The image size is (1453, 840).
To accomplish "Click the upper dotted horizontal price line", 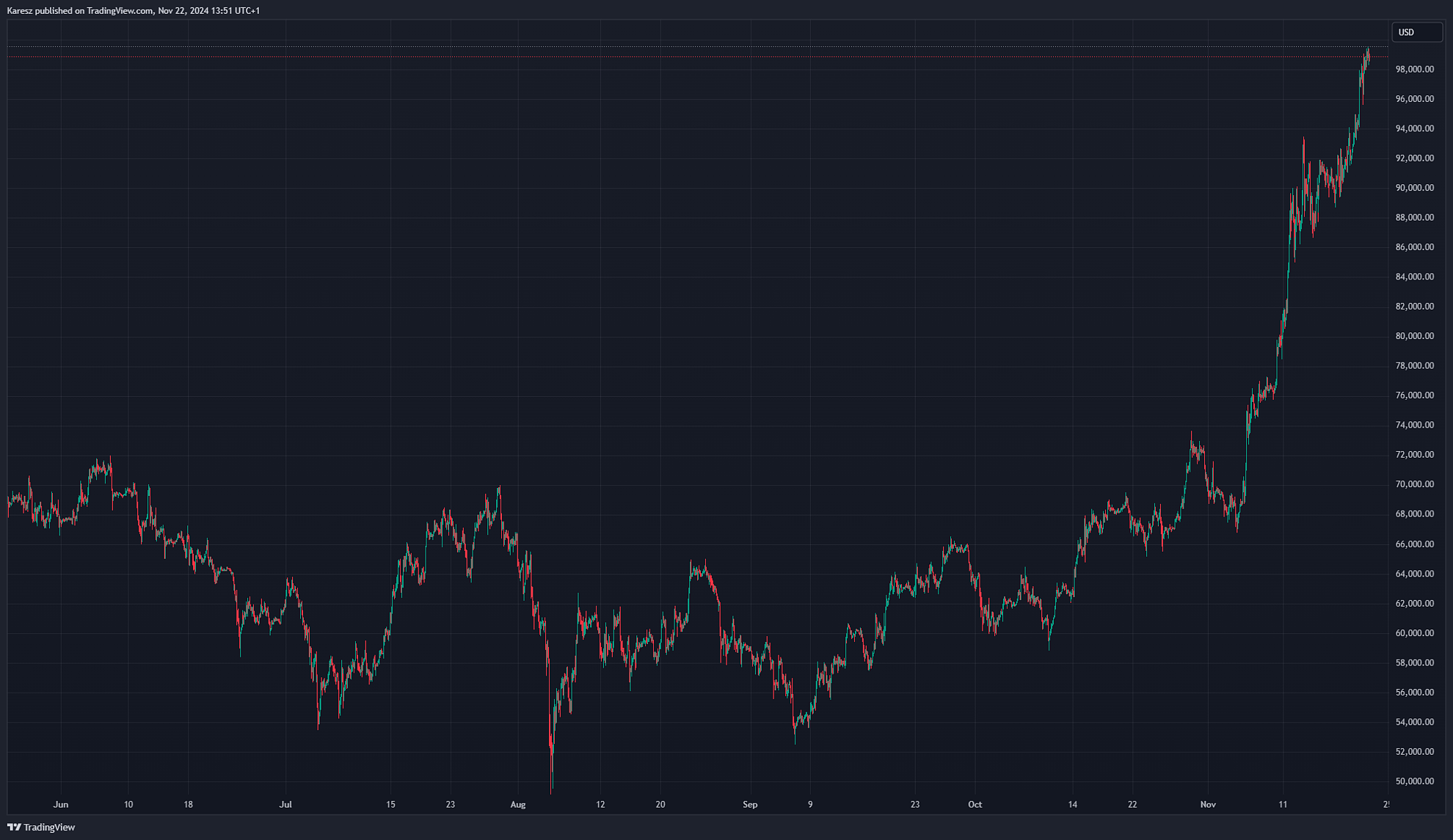I will click(660, 47).
